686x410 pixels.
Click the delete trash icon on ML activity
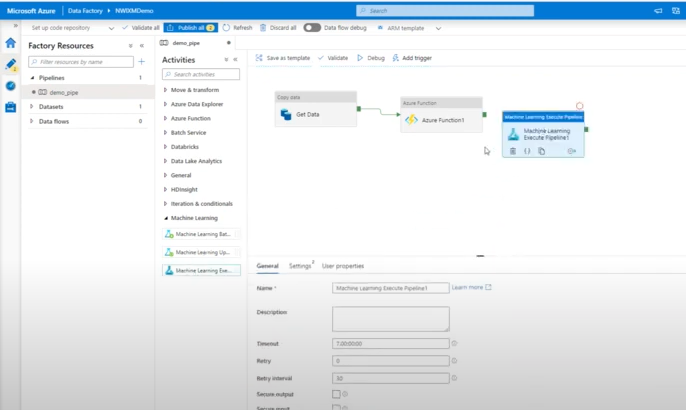click(513, 151)
